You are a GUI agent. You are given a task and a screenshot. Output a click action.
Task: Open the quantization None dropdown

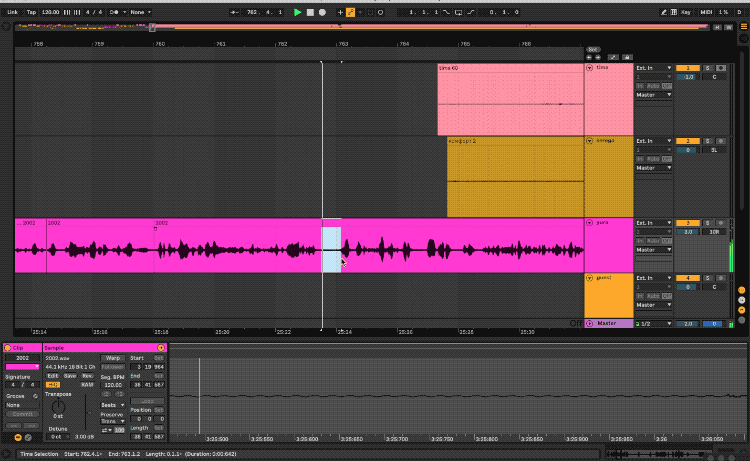pos(141,12)
